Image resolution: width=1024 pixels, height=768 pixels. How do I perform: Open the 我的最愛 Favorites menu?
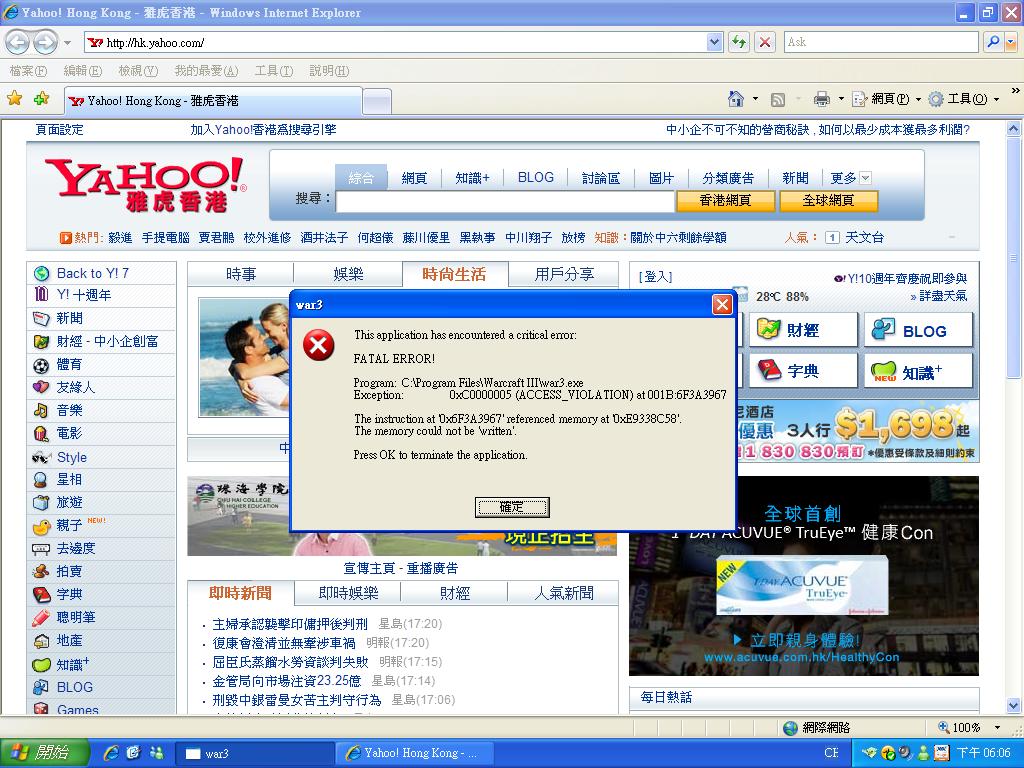coord(206,71)
